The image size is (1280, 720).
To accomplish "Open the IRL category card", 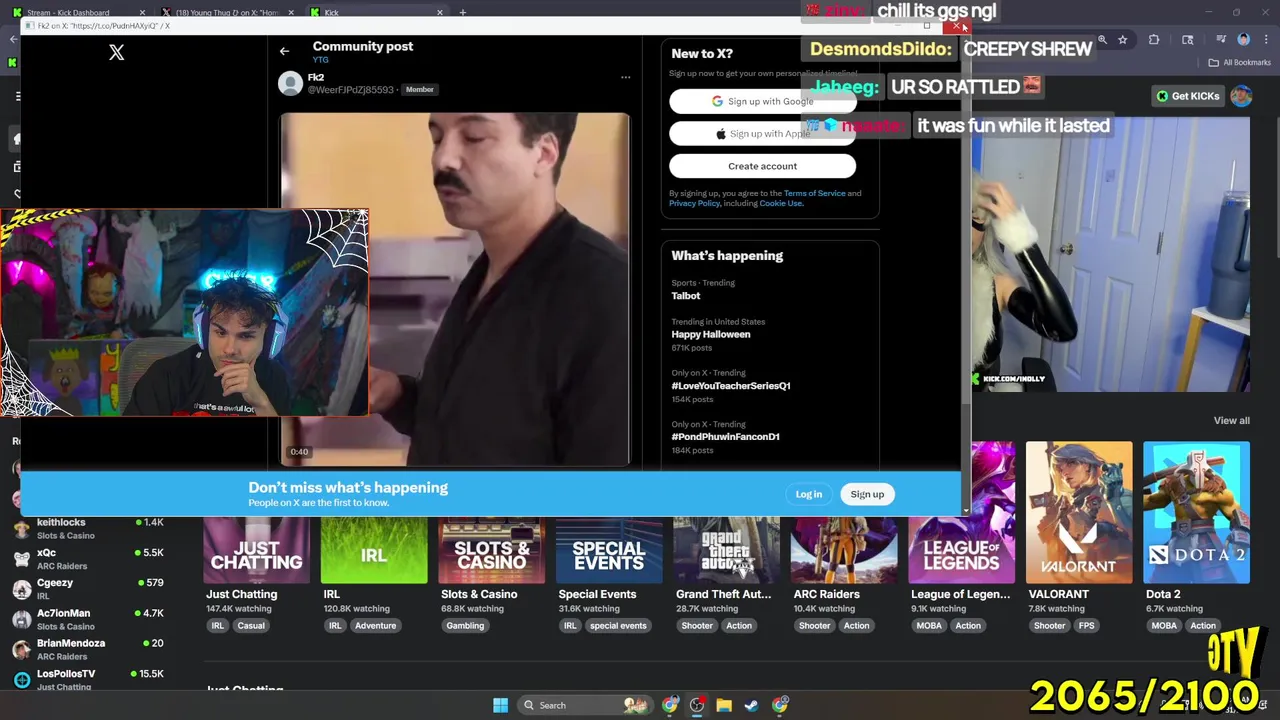I will coord(374,550).
